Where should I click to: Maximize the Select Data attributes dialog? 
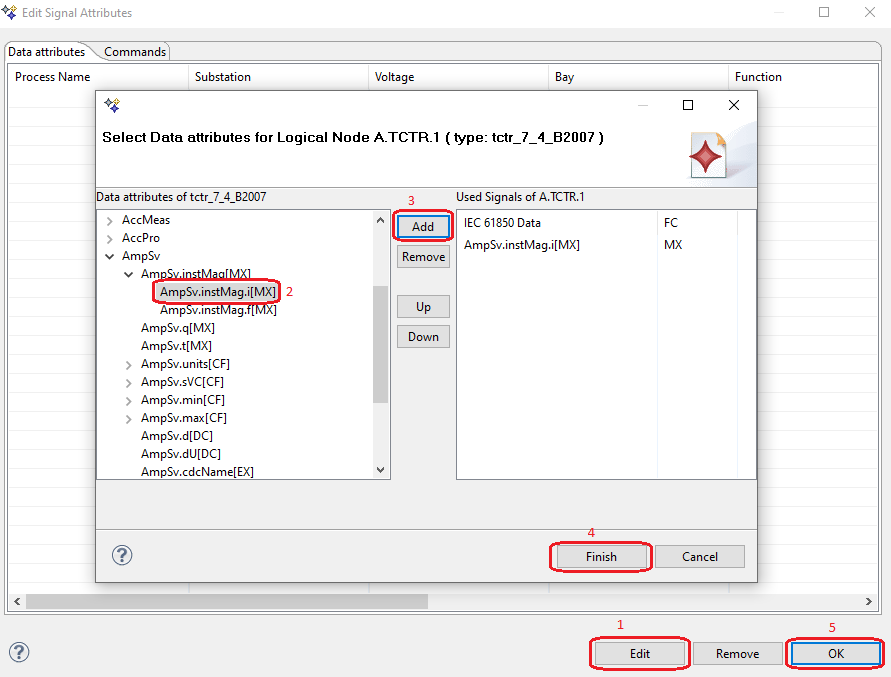(x=687, y=105)
